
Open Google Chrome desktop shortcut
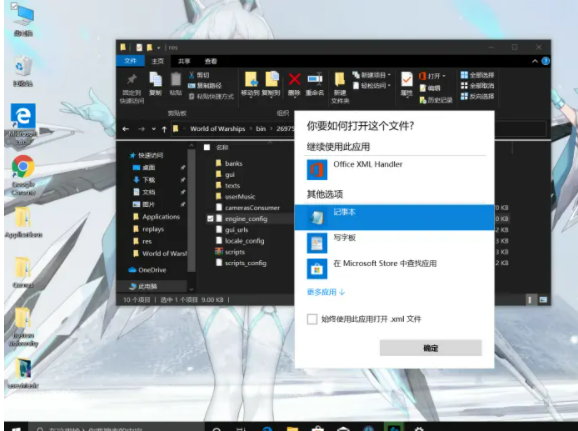[23, 175]
